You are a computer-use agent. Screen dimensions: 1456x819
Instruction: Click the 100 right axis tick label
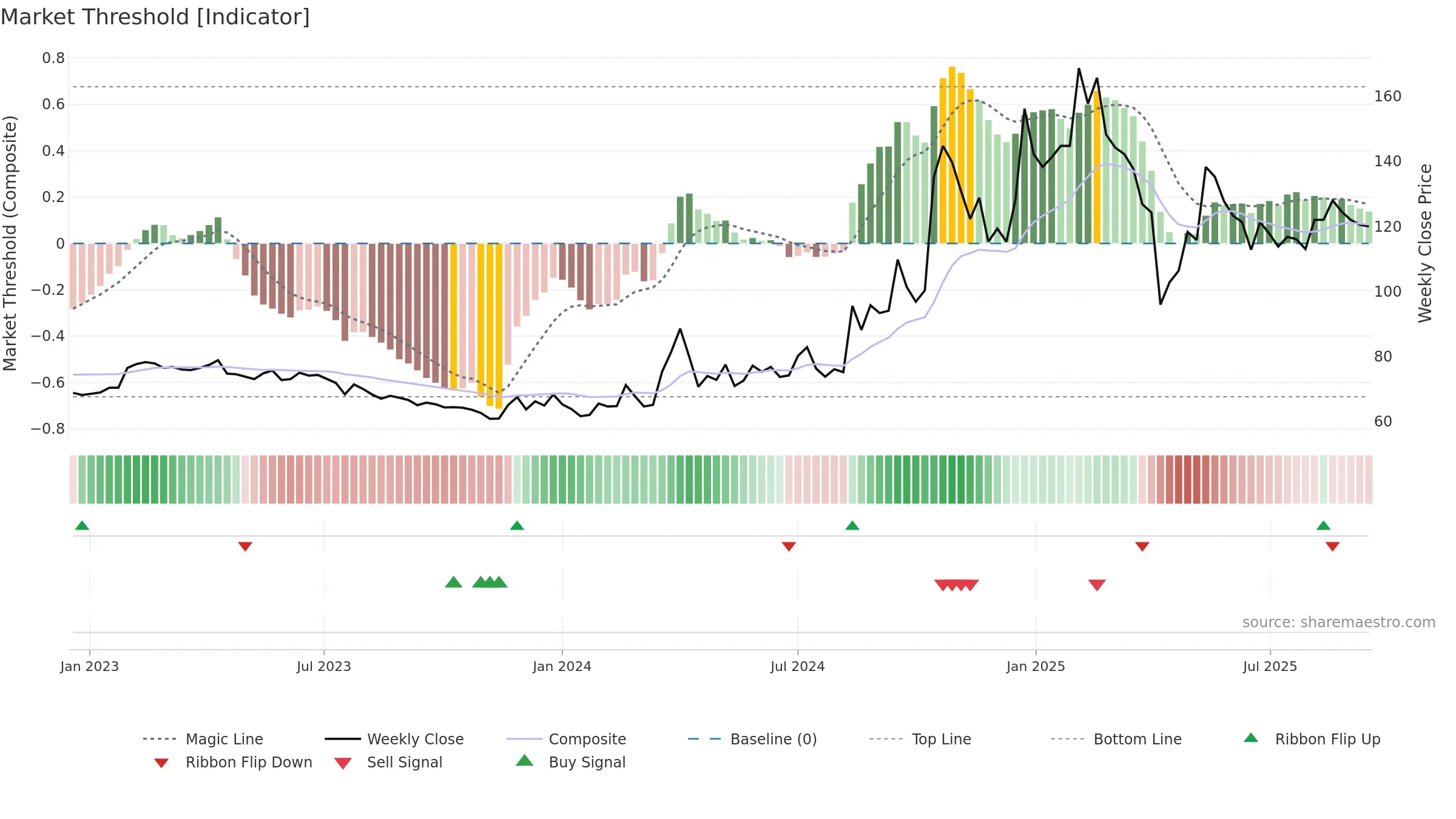tap(1388, 292)
